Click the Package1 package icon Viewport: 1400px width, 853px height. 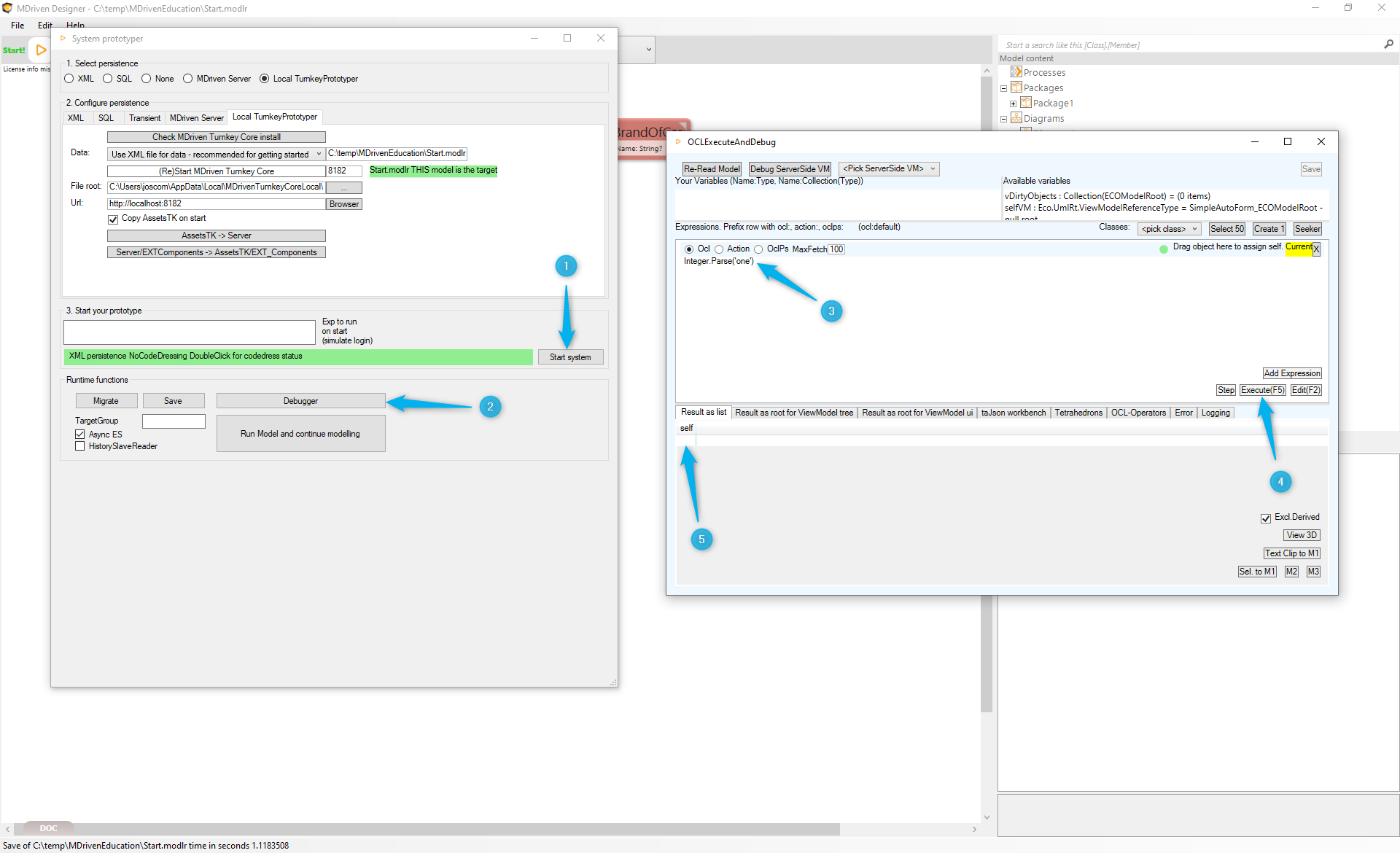(1025, 103)
